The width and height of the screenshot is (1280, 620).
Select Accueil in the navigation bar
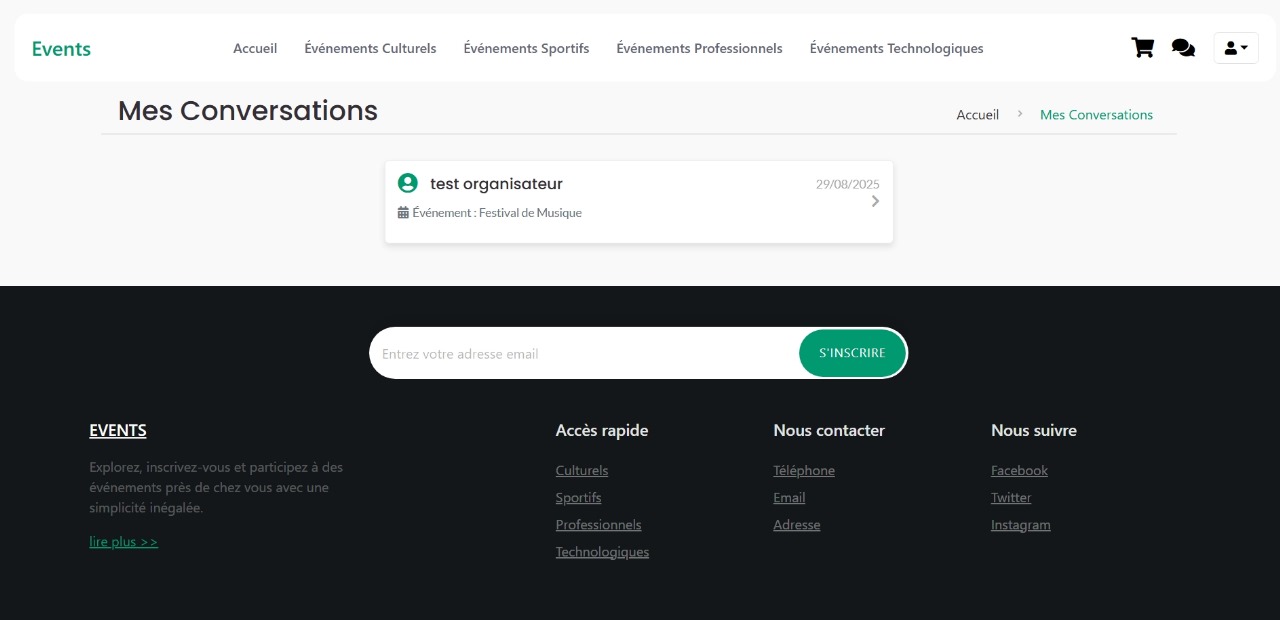tap(255, 48)
